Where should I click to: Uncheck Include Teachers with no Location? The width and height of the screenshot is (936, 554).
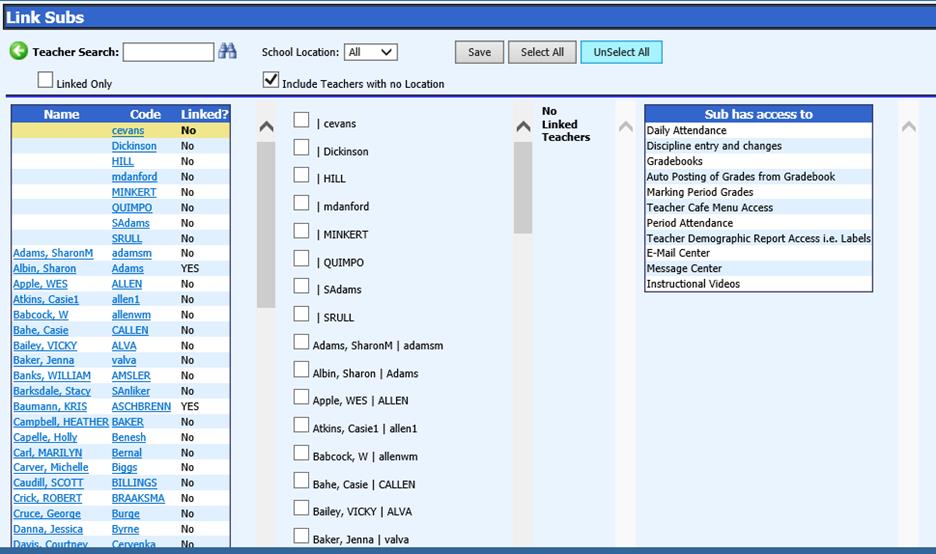click(x=270, y=80)
